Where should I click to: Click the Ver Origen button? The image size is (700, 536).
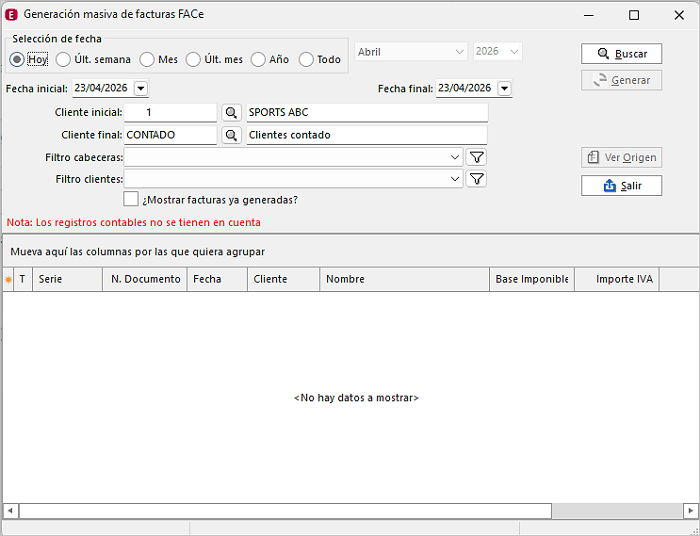[x=621, y=158]
